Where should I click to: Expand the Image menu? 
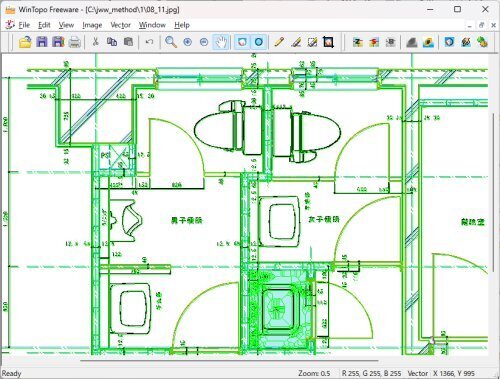[x=92, y=25]
